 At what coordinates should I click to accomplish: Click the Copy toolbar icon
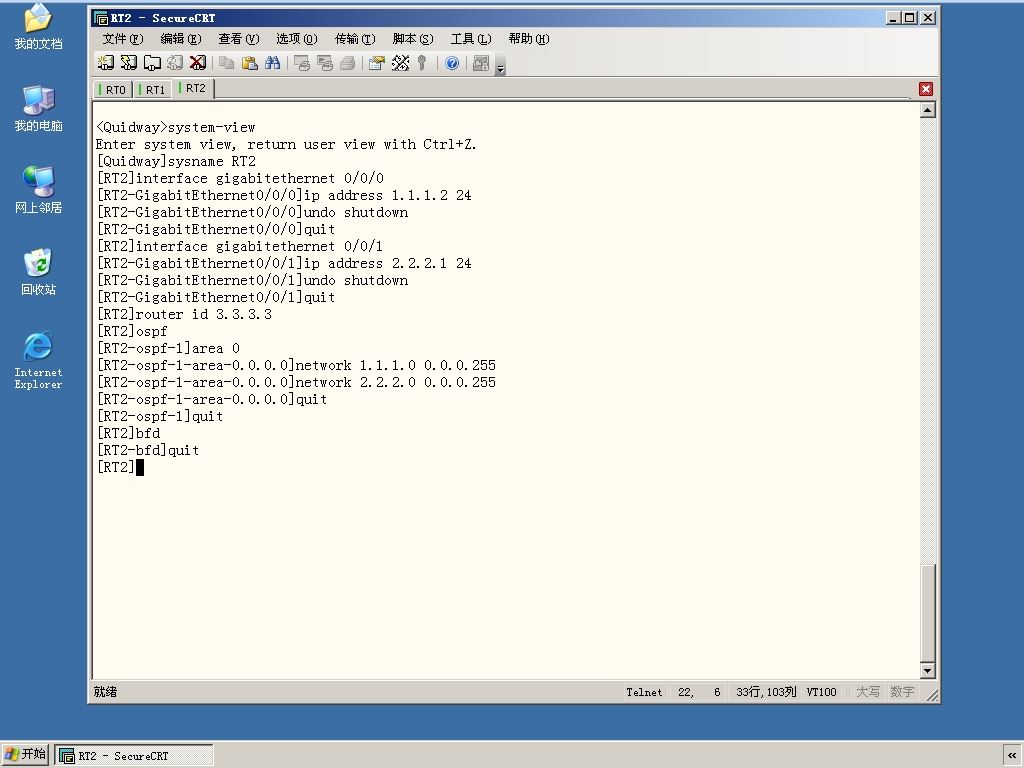pos(227,63)
